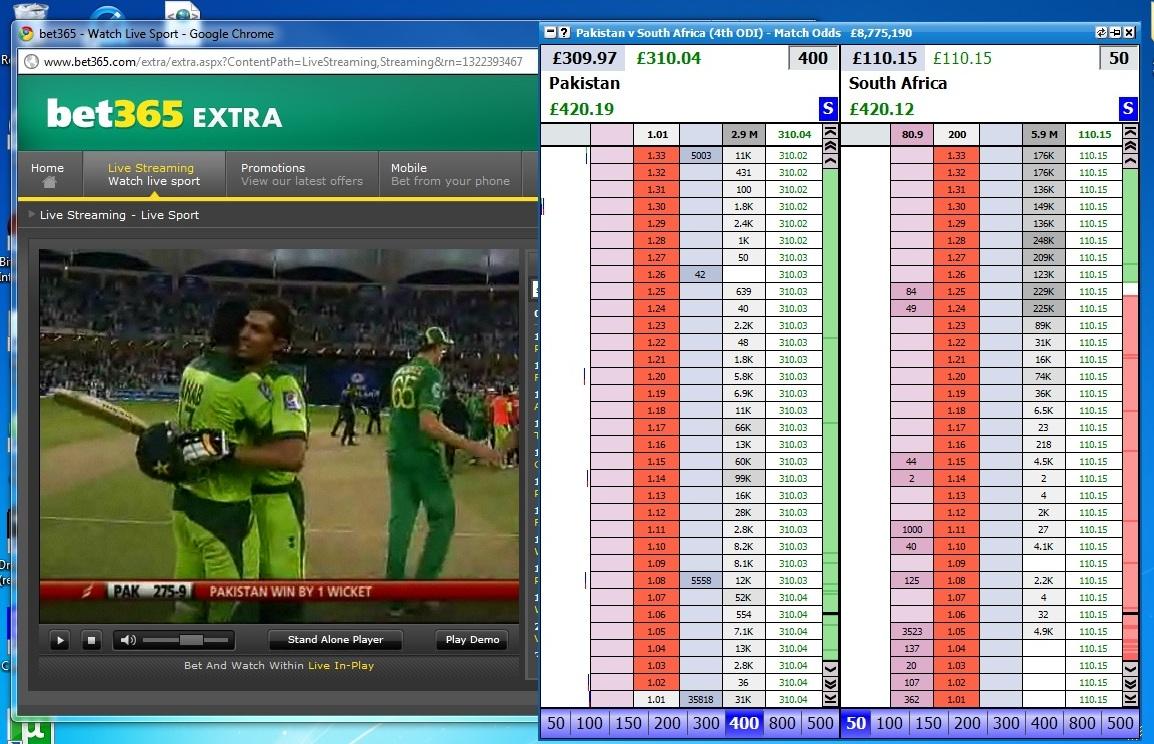Jump to bottom of Pakistan ladder
Image resolution: width=1154 pixels, height=744 pixels.
[x=830, y=699]
